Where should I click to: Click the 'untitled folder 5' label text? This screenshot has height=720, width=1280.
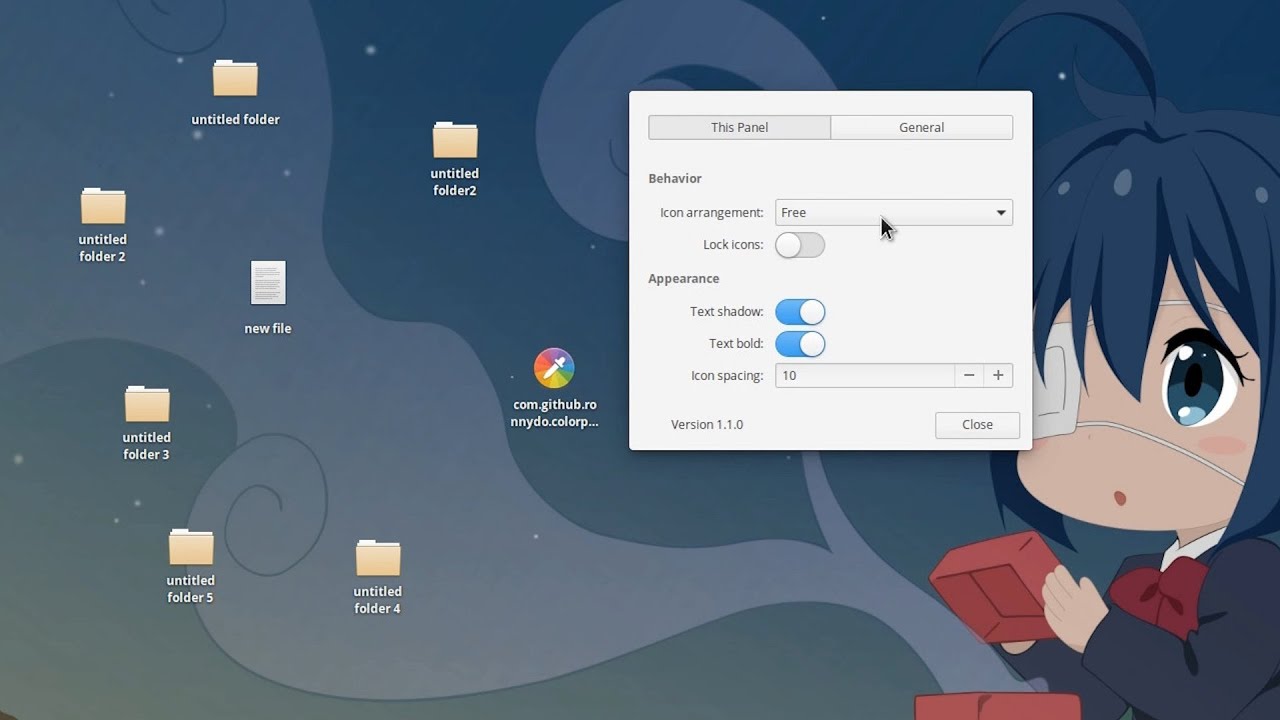191,589
